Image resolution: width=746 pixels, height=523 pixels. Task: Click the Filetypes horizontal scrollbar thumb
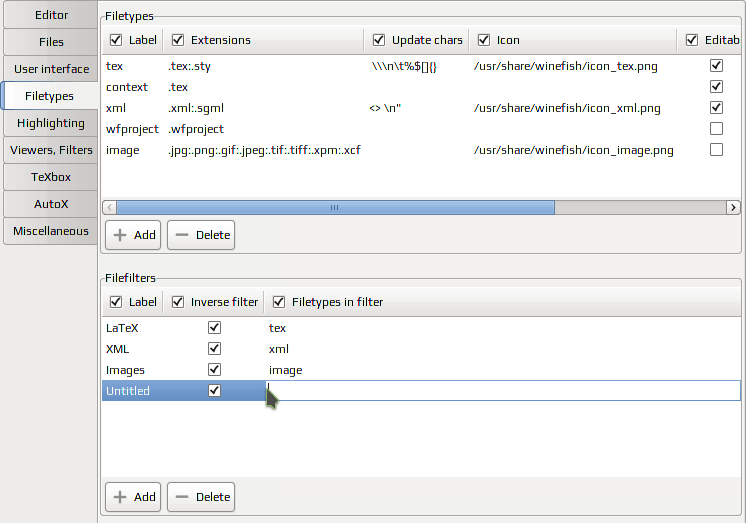(335, 207)
